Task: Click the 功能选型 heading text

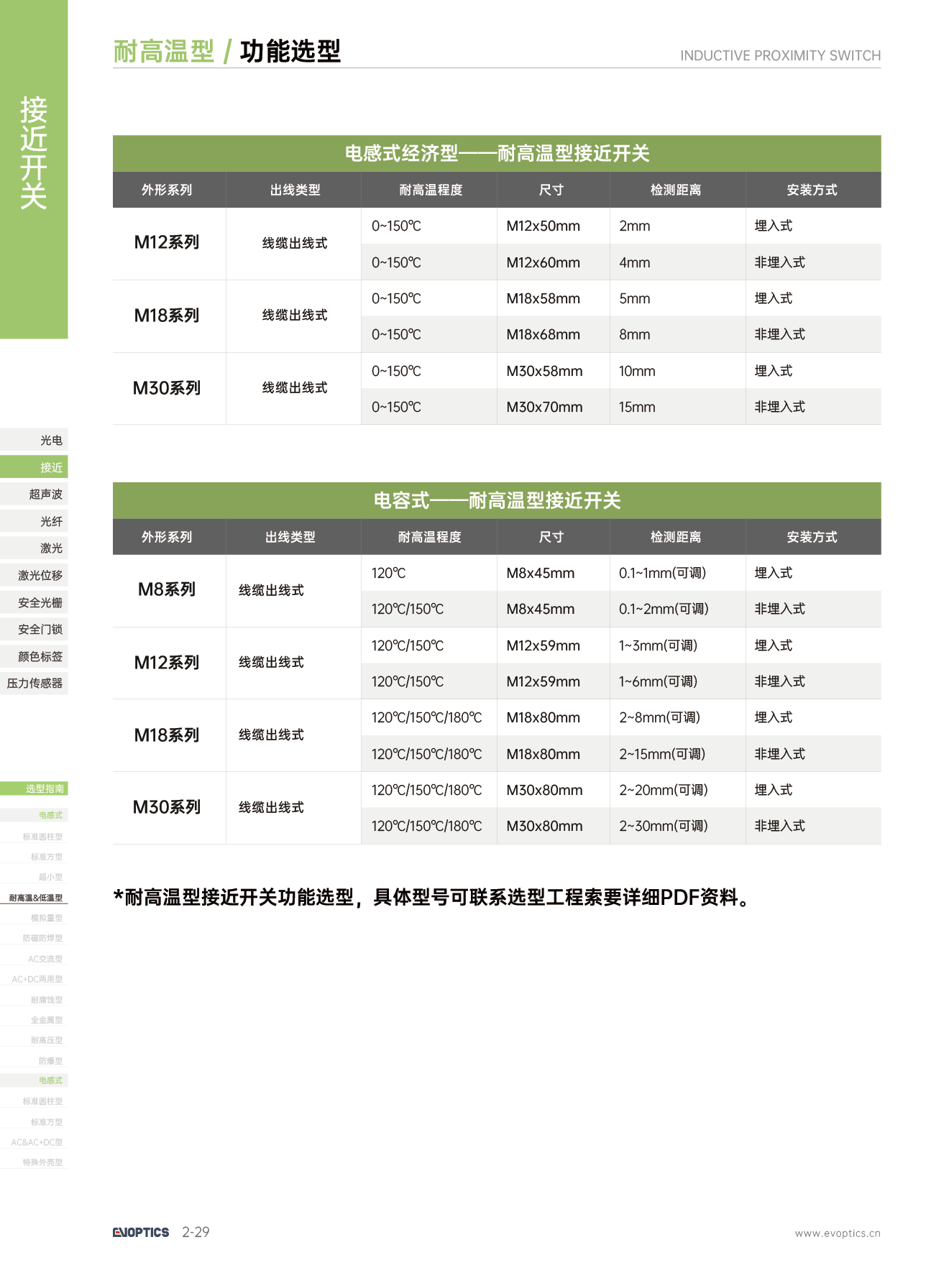Action: [290, 51]
